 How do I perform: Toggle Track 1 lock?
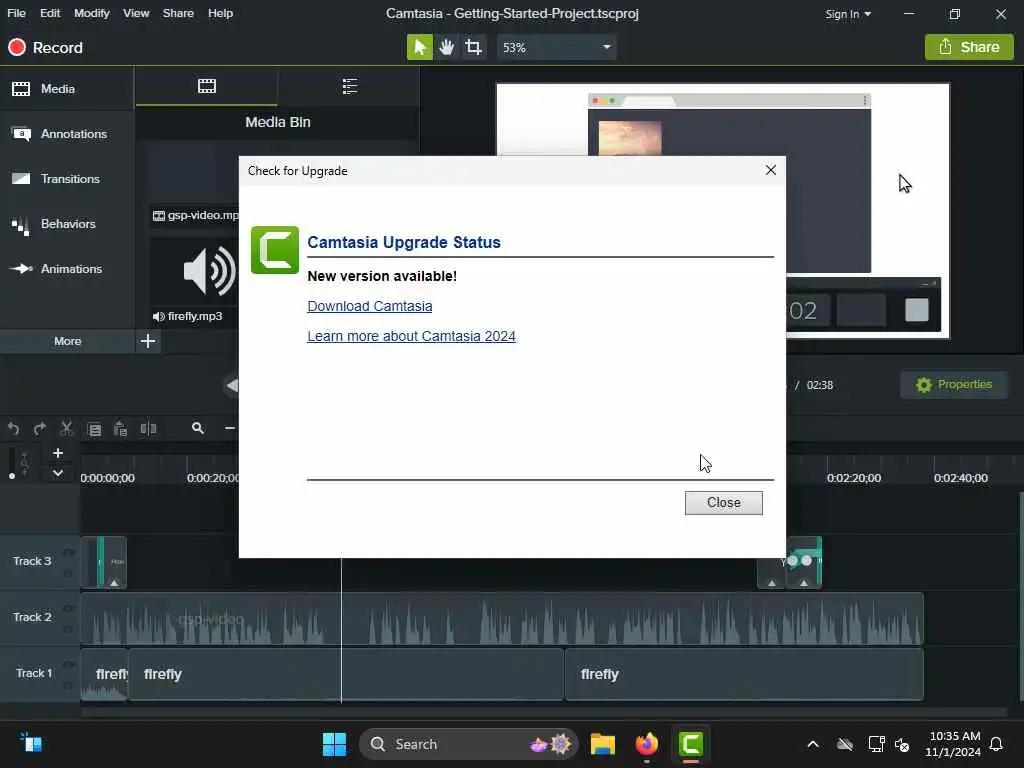point(68,686)
